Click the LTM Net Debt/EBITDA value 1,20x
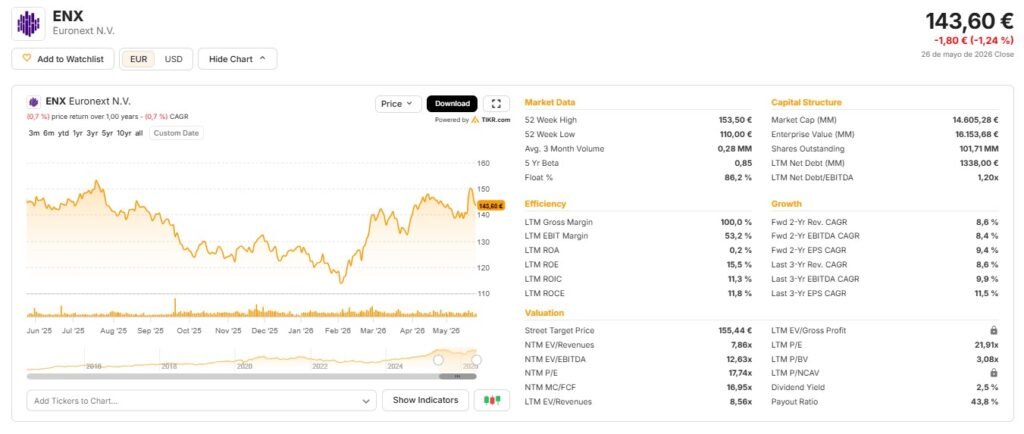1024x434 pixels. (987, 178)
